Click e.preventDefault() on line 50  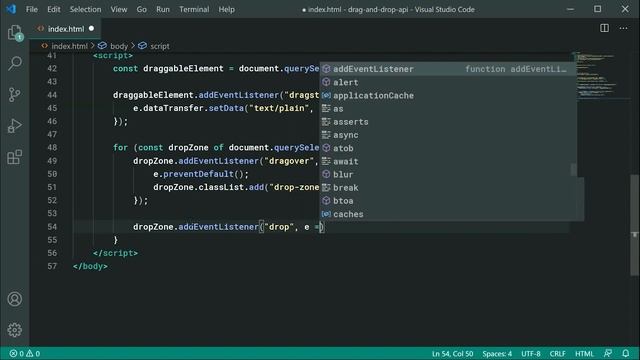tap(201, 174)
